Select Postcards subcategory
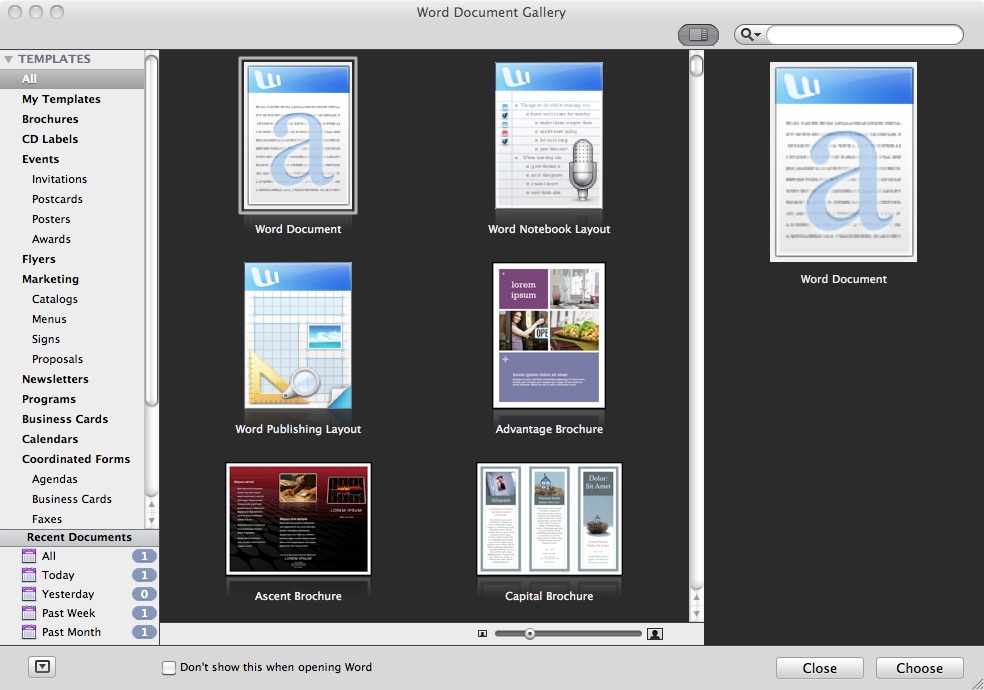The width and height of the screenshot is (984, 690). pyautogui.click(x=57, y=199)
